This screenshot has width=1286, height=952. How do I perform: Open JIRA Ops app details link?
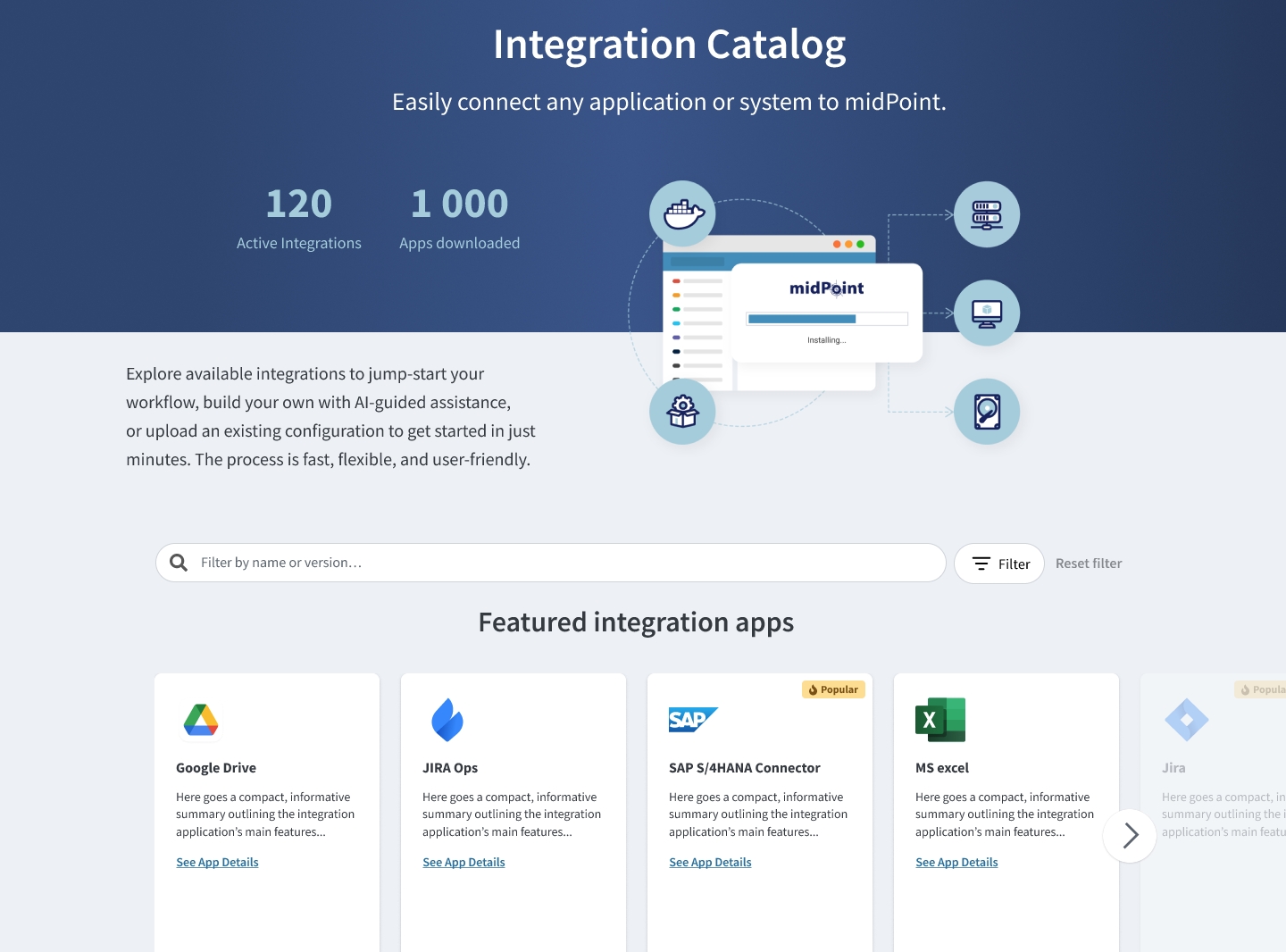tap(463, 863)
